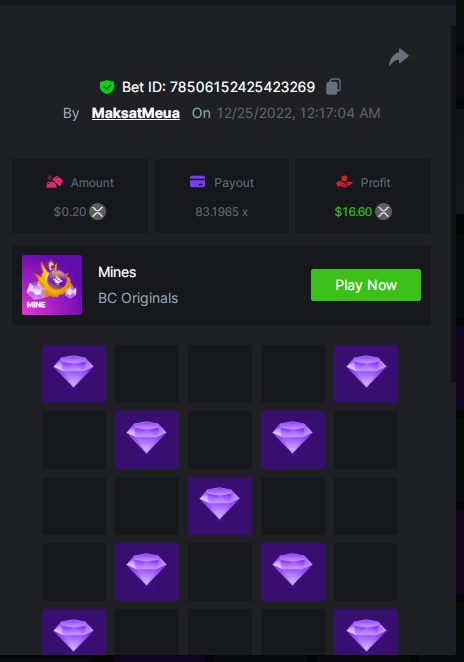Click the green verified shield icon
Viewport: 464px width, 662px height.
pyautogui.click(x=107, y=87)
